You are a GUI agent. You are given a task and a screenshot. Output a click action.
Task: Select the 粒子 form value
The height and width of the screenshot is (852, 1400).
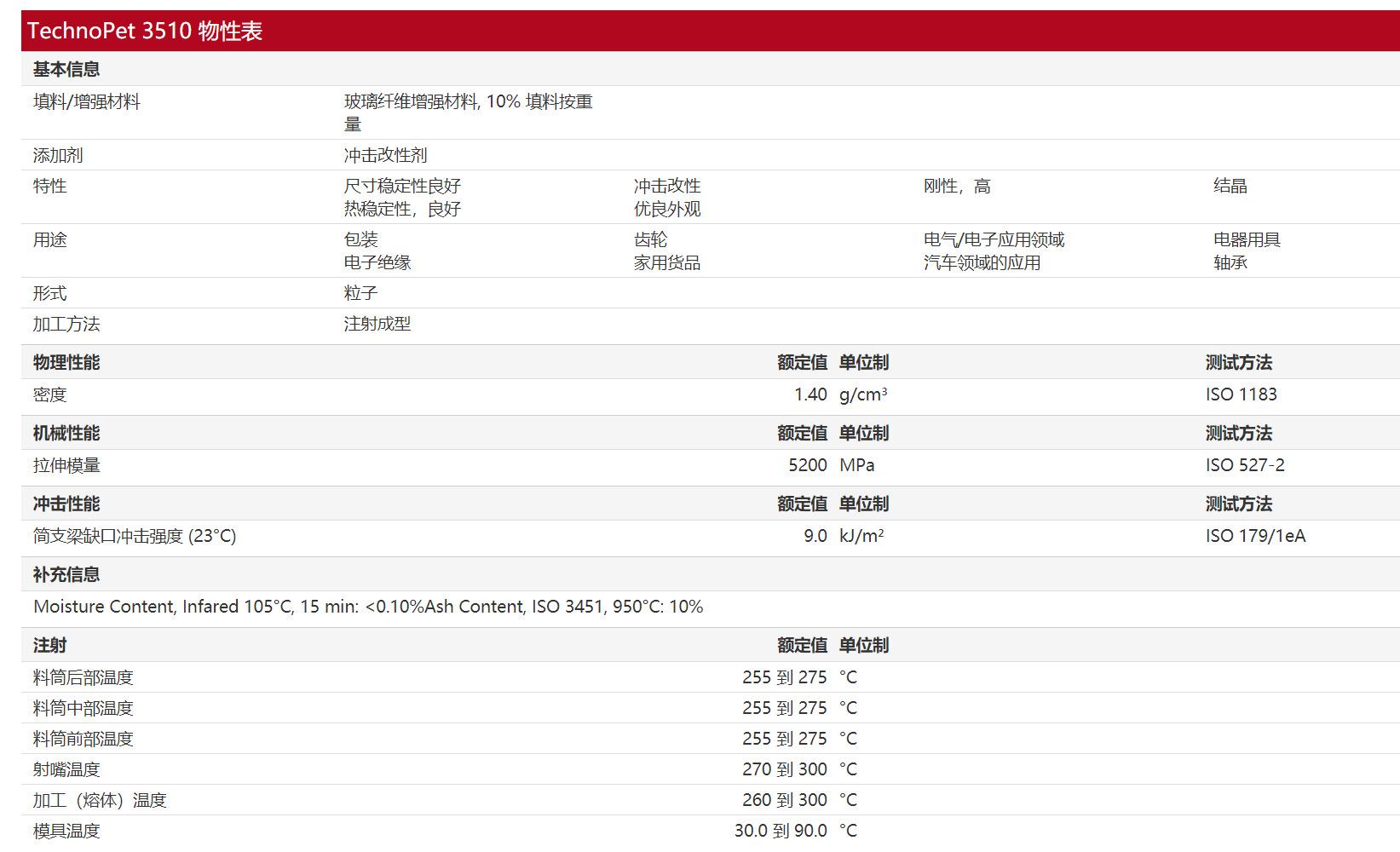click(361, 293)
